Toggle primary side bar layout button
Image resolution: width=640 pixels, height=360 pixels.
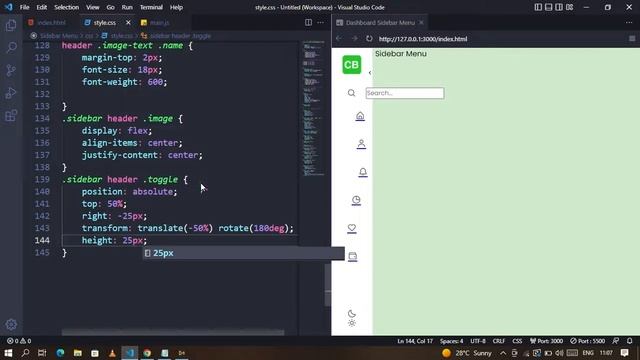[538, 7]
